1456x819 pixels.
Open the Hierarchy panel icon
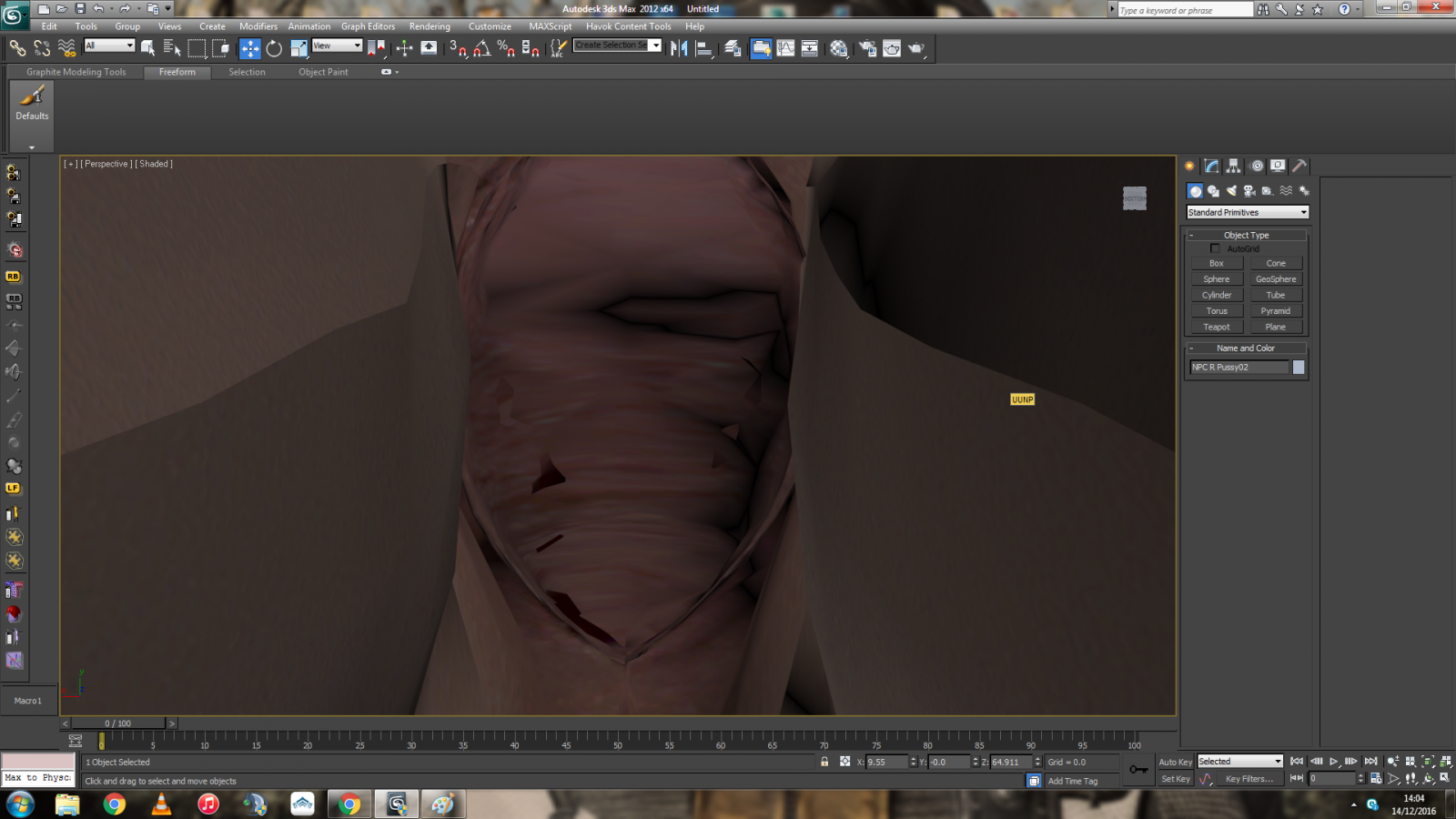coord(1233,166)
